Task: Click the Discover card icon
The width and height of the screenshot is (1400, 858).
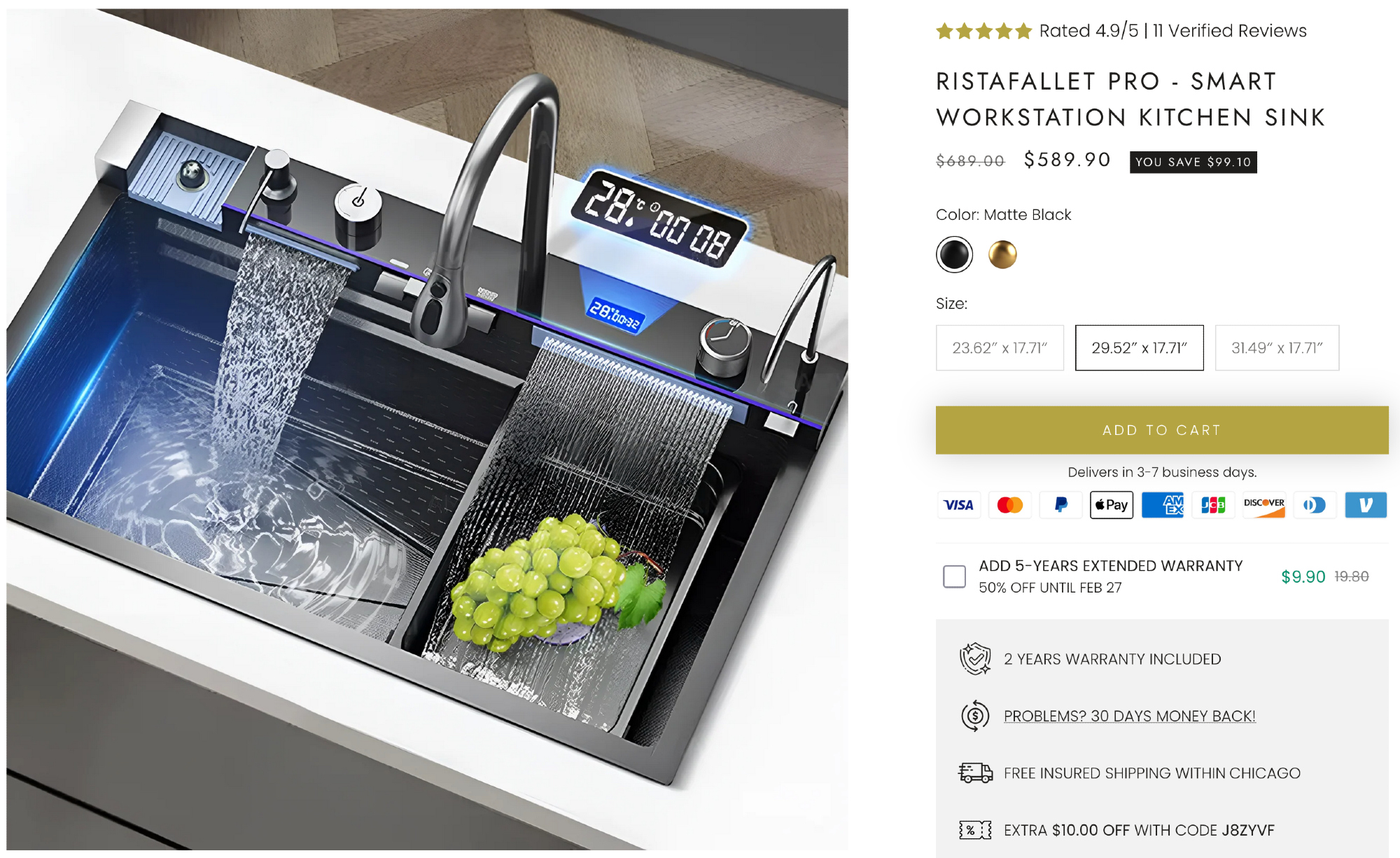Action: point(1264,505)
